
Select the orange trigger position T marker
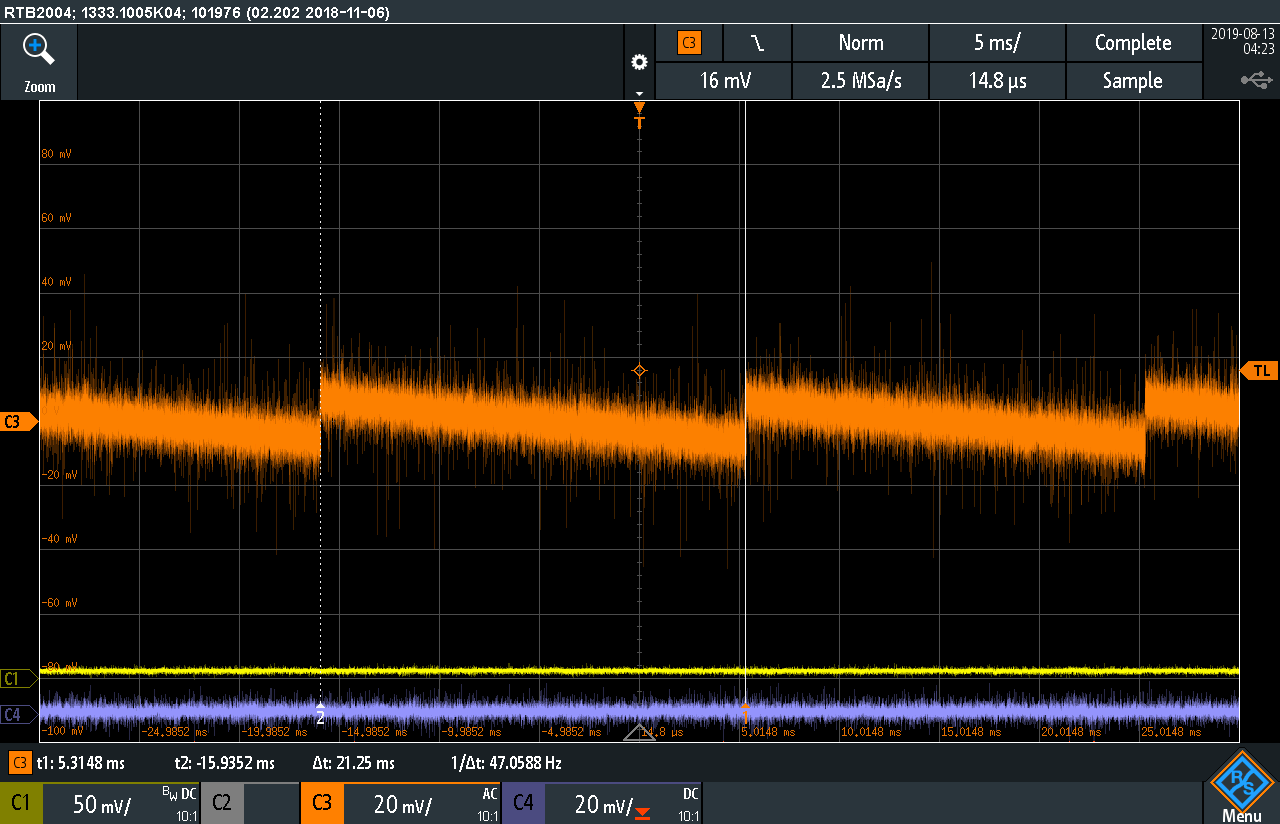click(x=640, y=116)
